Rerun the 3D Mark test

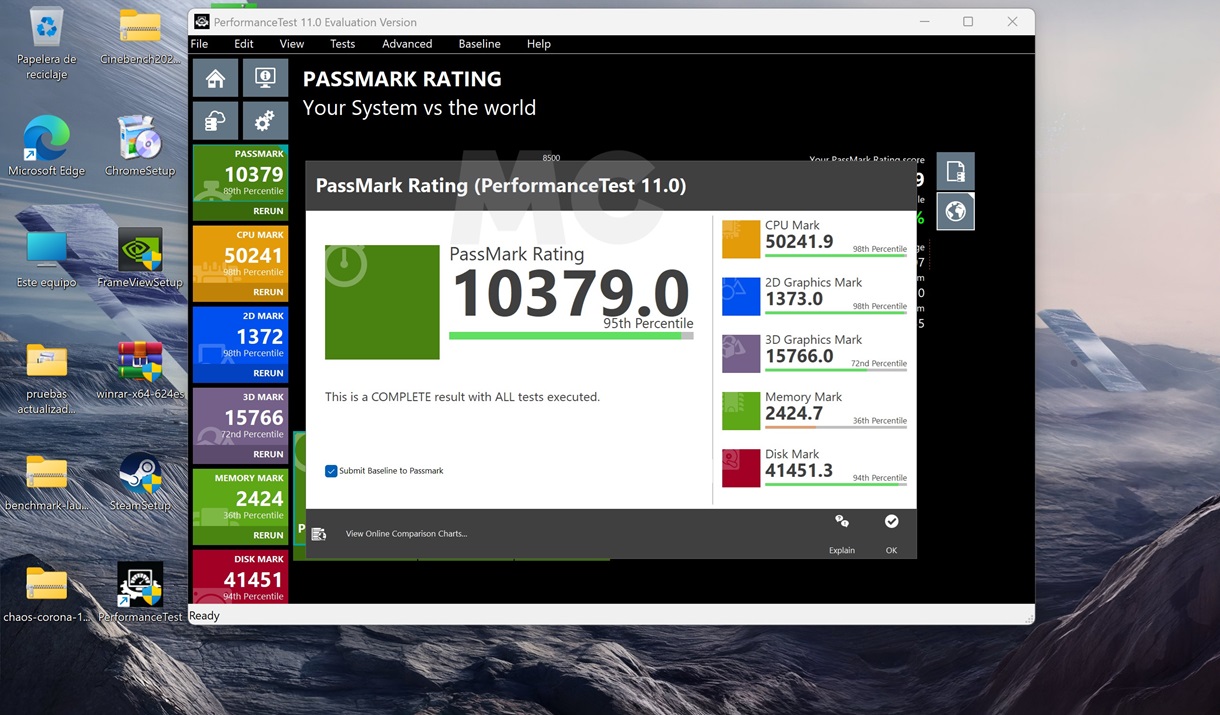coord(267,454)
